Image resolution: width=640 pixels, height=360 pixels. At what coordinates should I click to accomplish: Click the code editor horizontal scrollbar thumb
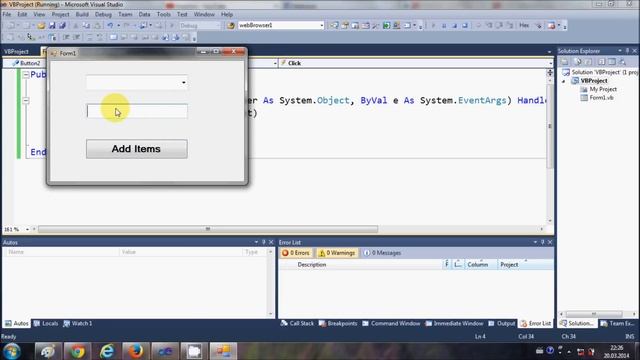click(208, 229)
